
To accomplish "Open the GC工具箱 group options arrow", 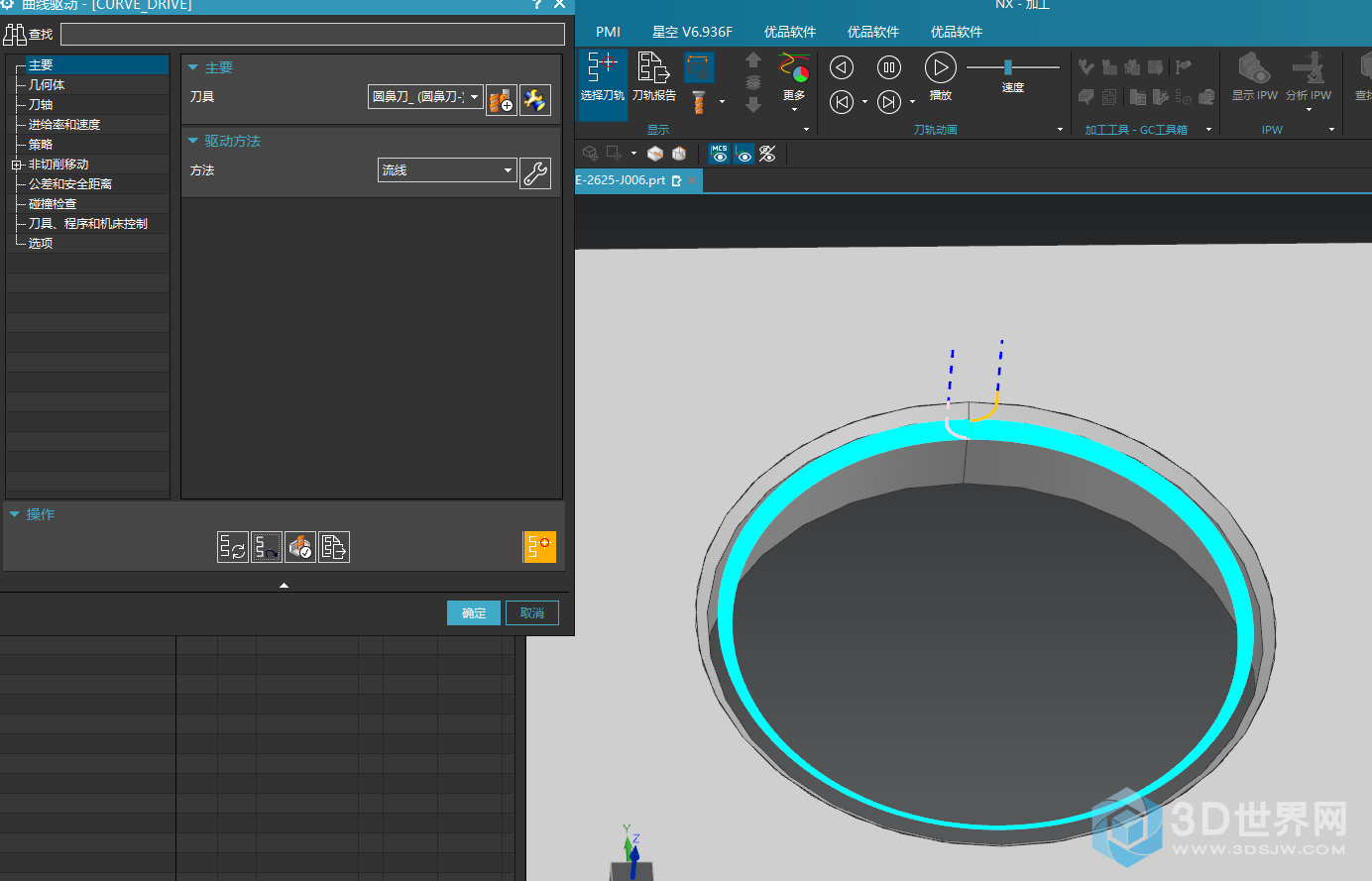I will coord(1208,130).
